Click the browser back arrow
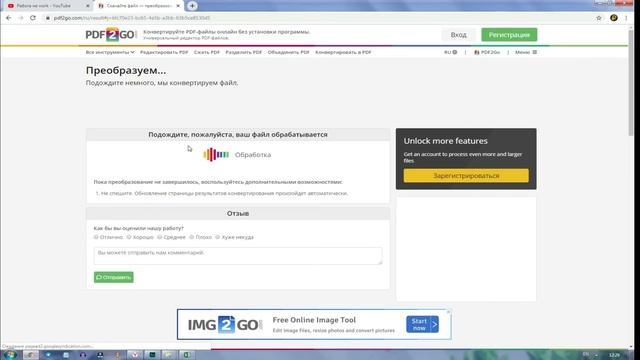This screenshot has width=640, height=360. (9, 18)
